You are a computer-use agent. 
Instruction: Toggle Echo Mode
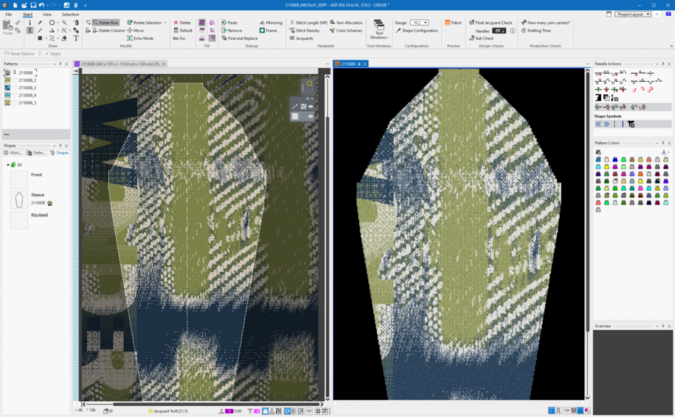pyautogui.click(x=142, y=38)
